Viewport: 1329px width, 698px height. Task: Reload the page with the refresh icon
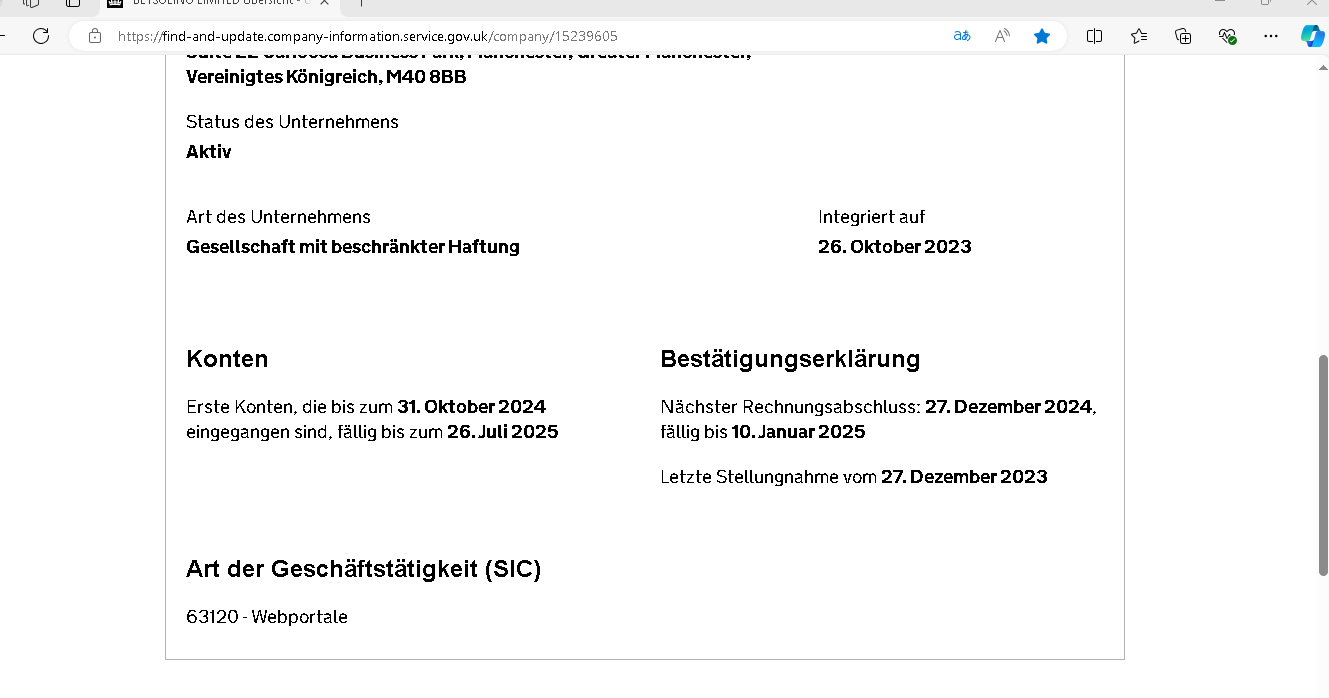click(41, 36)
